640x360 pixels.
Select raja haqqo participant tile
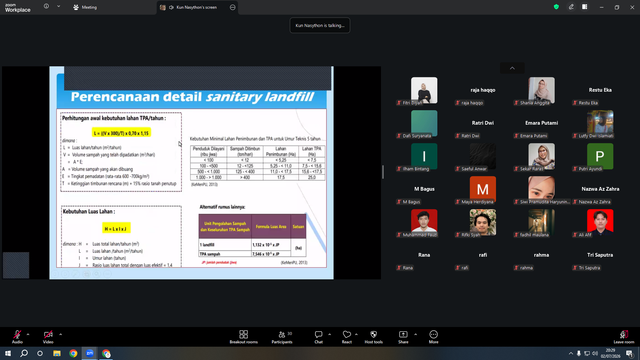483,91
